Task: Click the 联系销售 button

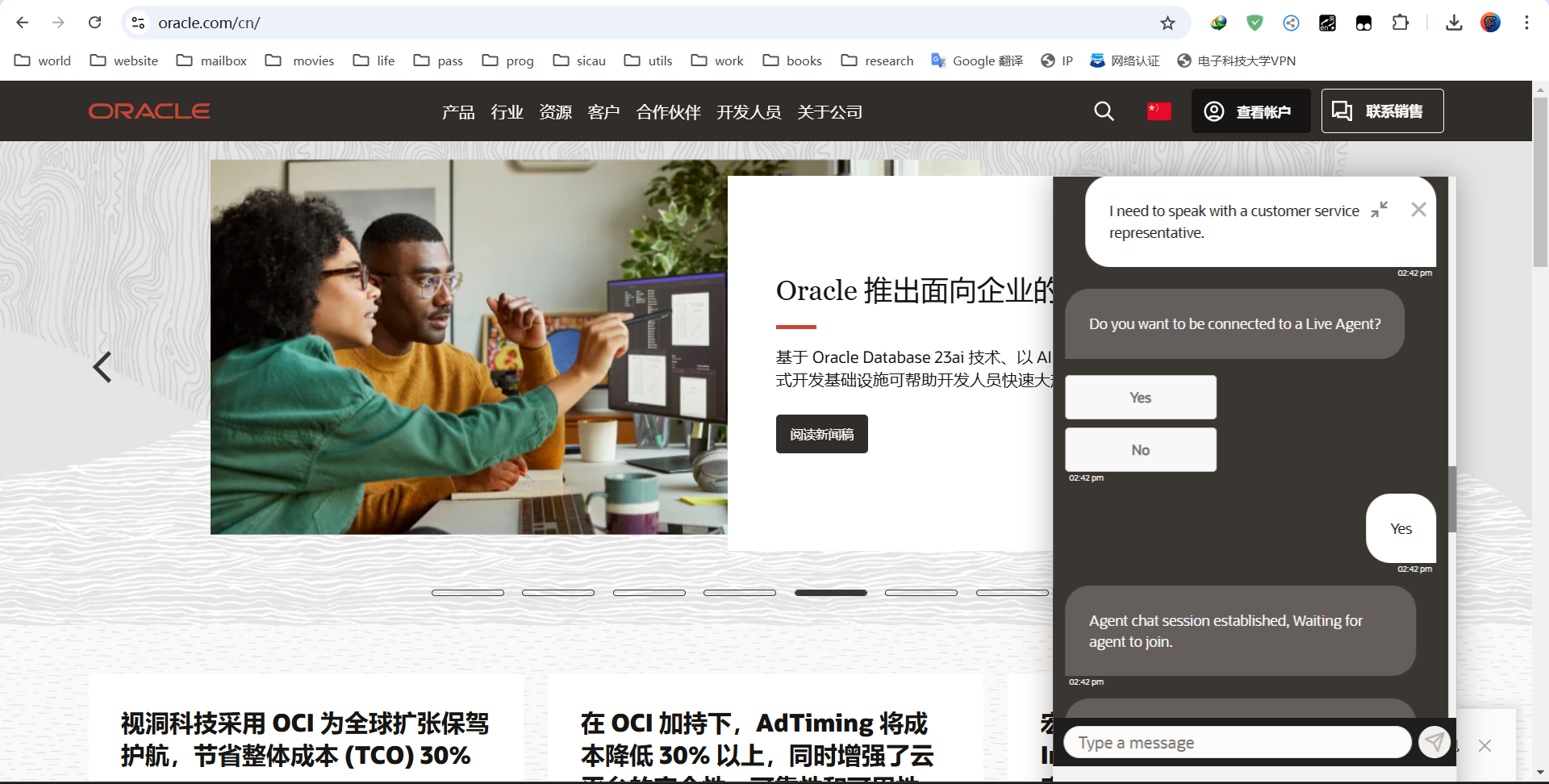Action: click(x=1382, y=111)
